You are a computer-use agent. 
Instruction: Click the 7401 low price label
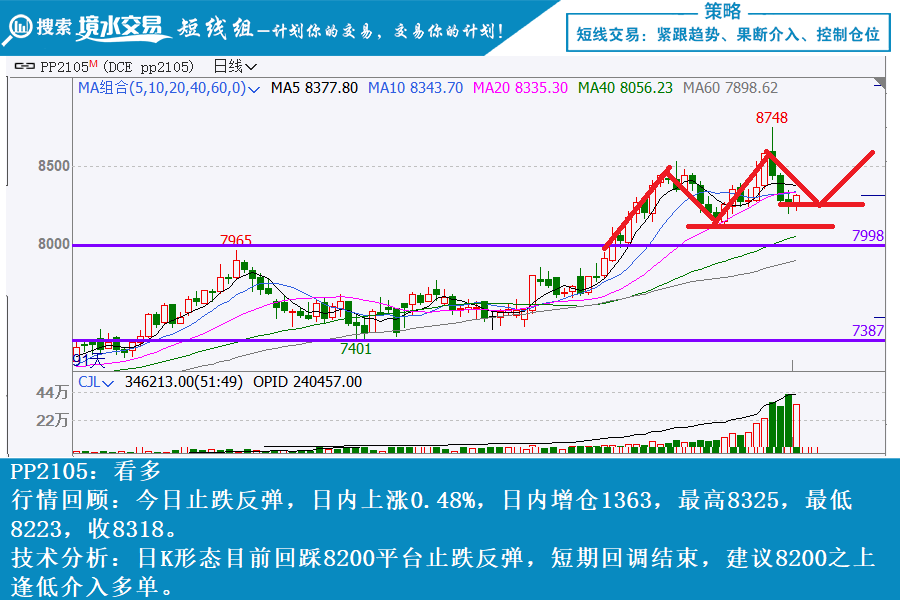point(356,348)
